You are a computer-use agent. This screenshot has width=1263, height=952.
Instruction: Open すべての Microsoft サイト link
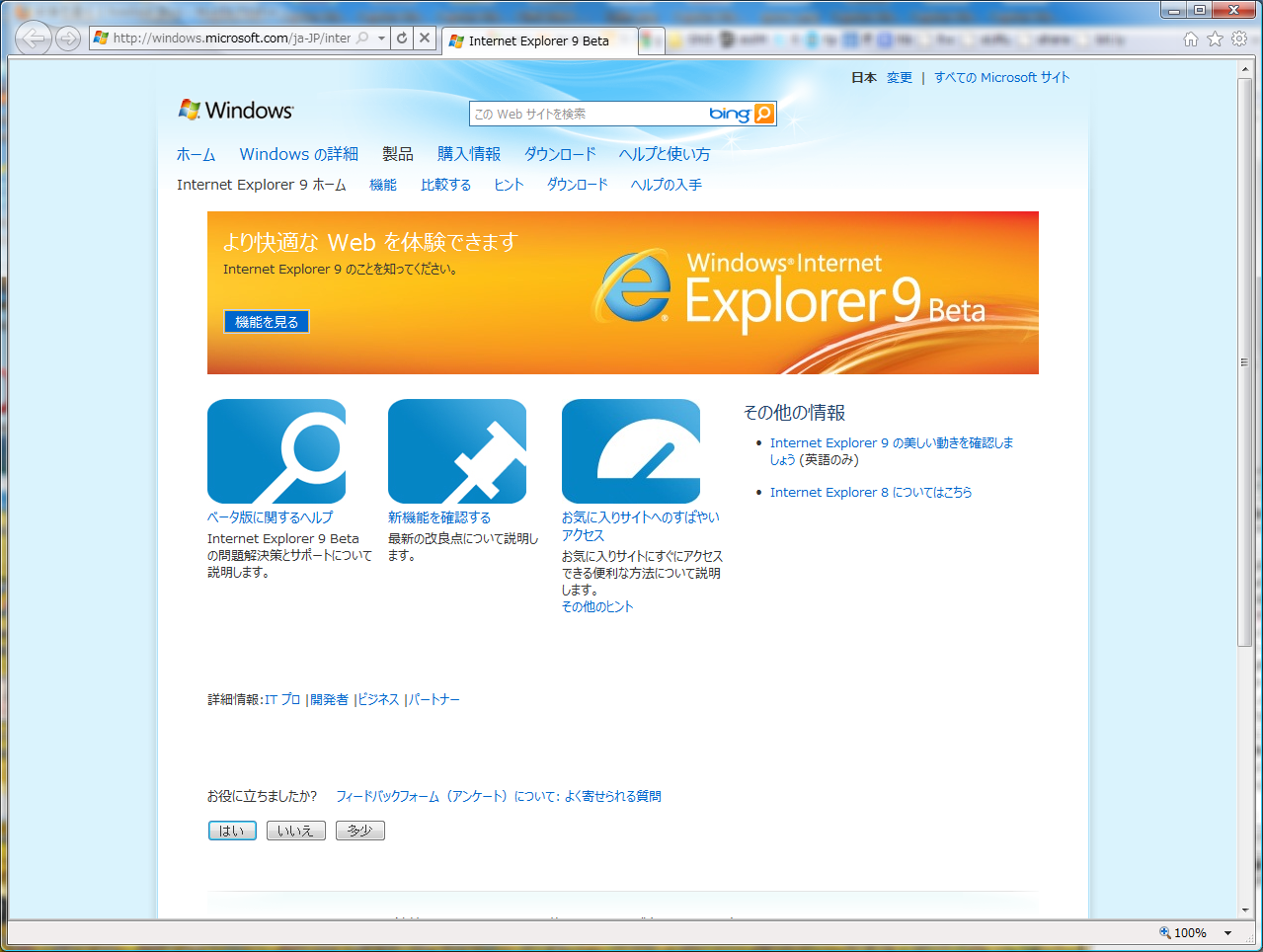pos(1001,77)
